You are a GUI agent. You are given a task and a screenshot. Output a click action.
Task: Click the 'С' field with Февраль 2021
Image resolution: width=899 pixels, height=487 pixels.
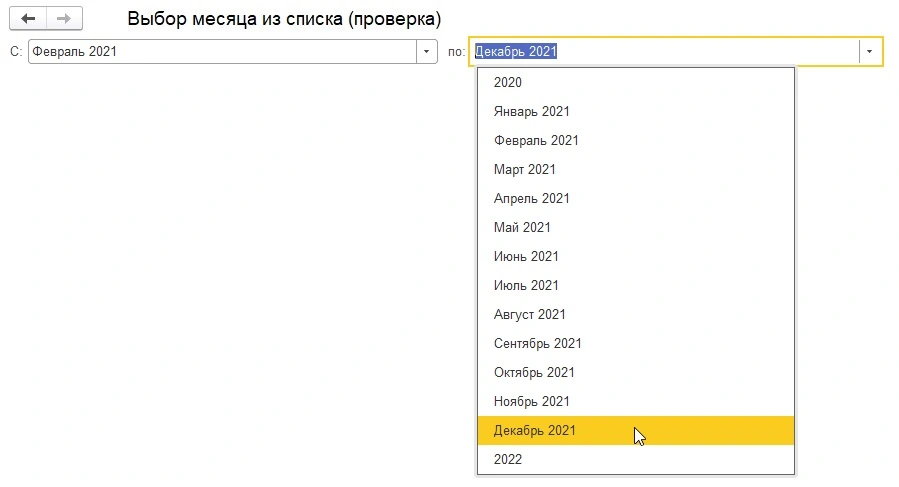pos(222,51)
